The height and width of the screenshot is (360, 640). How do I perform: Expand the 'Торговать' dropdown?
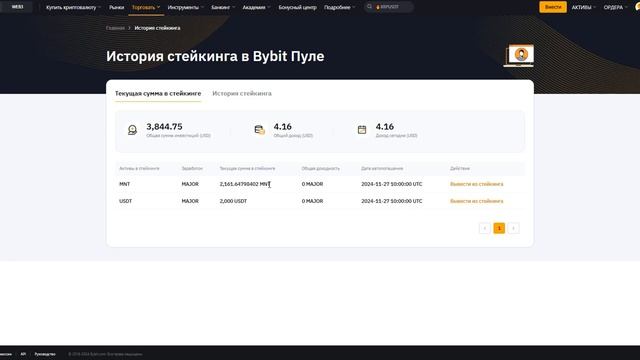pyautogui.click(x=146, y=7)
